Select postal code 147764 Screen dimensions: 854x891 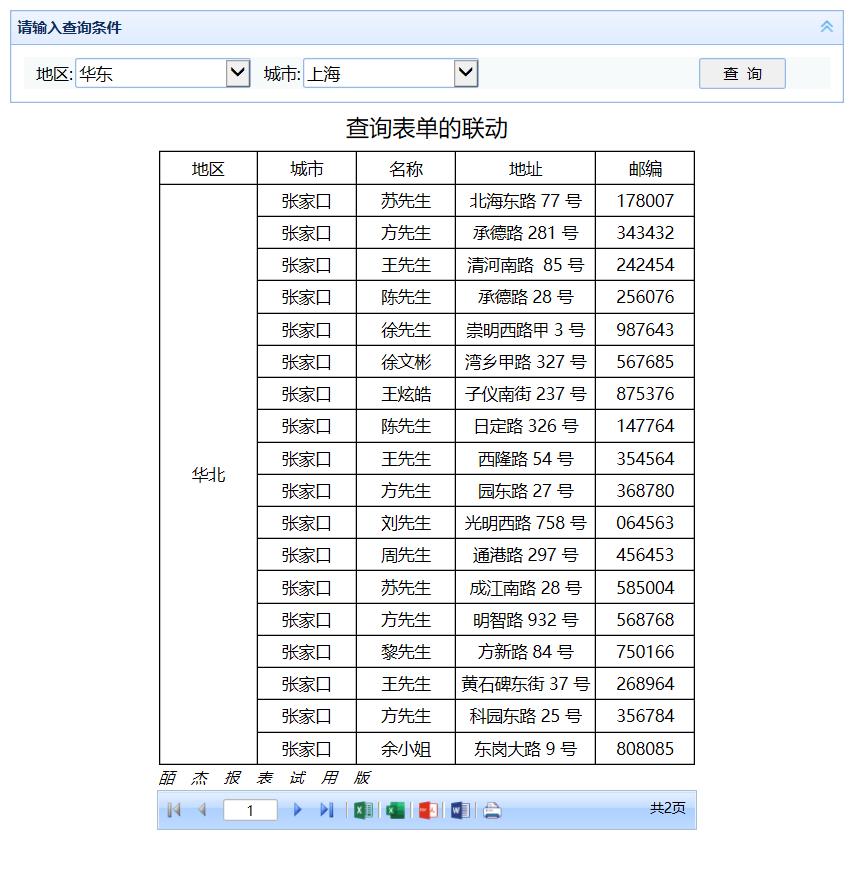(645, 426)
